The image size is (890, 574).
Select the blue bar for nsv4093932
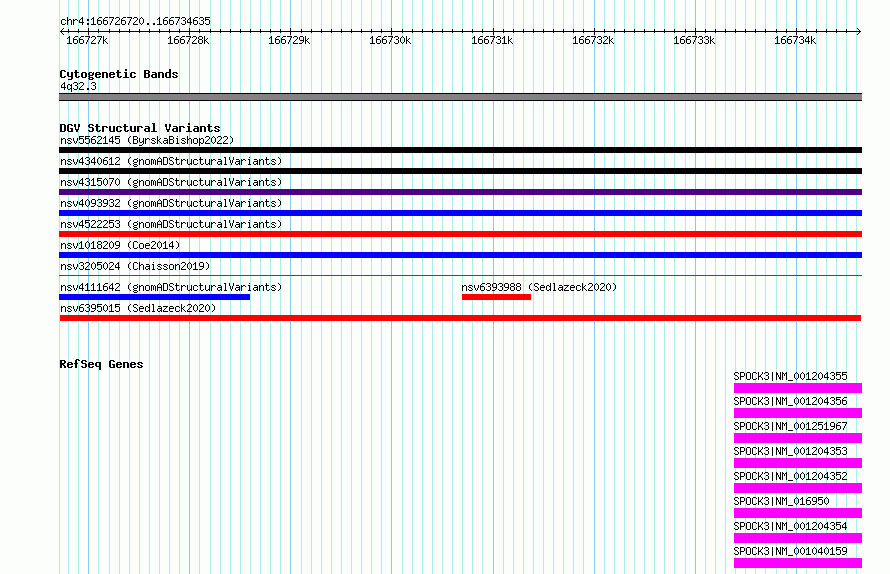click(460, 213)
